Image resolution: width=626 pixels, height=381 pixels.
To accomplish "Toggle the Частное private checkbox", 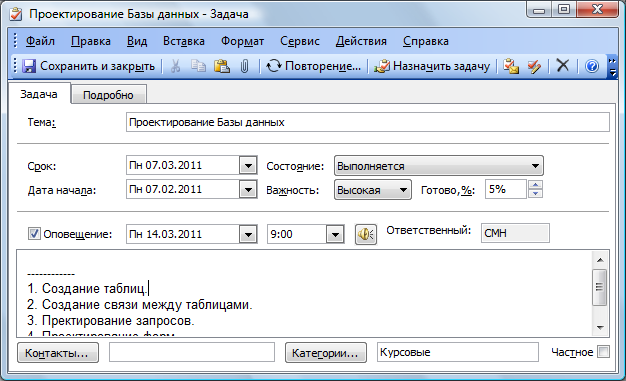I will [603, 352].
